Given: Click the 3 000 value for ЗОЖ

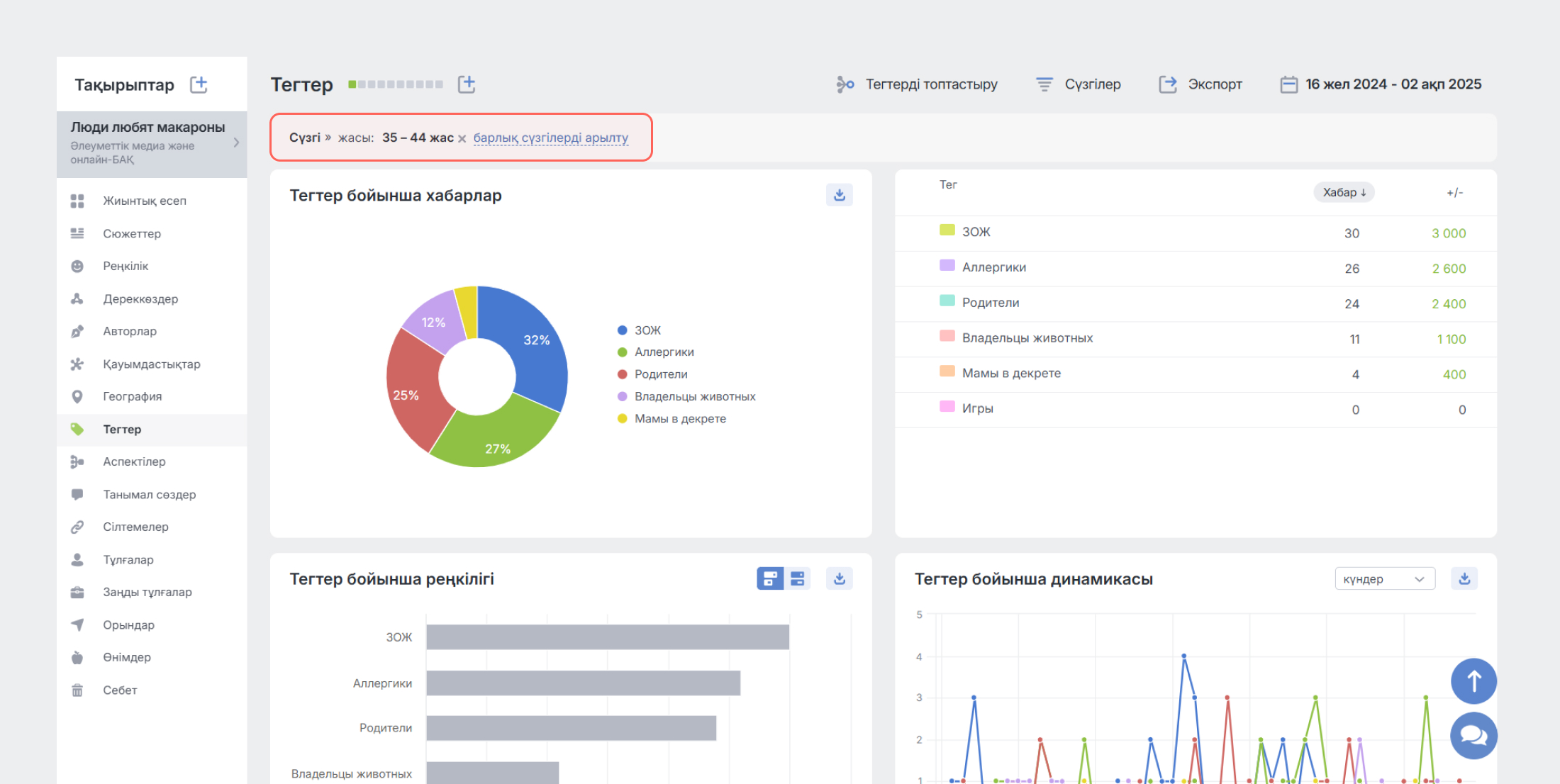Looking at the screenshot, I should [x=1449, y=233].
